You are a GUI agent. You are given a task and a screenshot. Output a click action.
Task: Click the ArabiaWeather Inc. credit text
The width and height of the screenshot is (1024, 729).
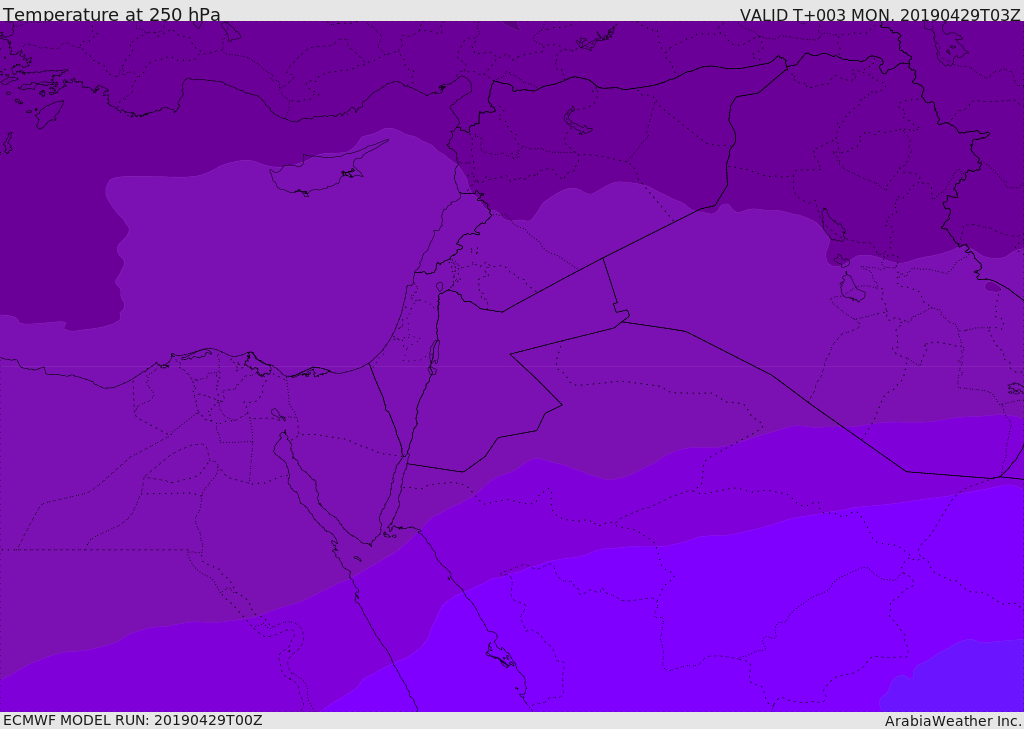[x=953, y=721]
